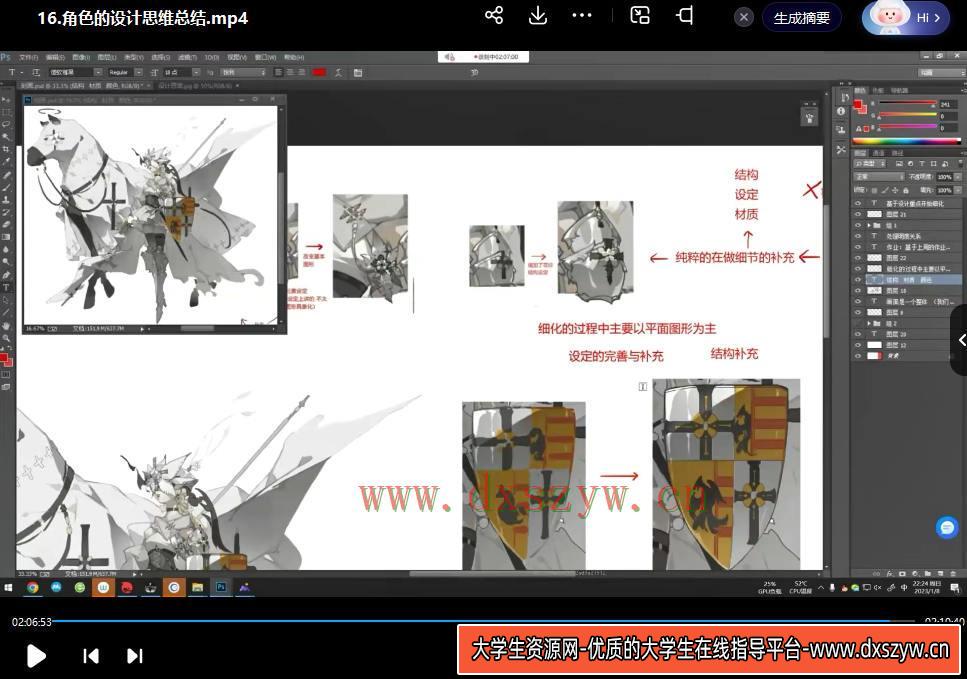Filter layers by pixel layers icon
Image resolution: width=967 pixels, height=679 pixels.
point(899,163)
